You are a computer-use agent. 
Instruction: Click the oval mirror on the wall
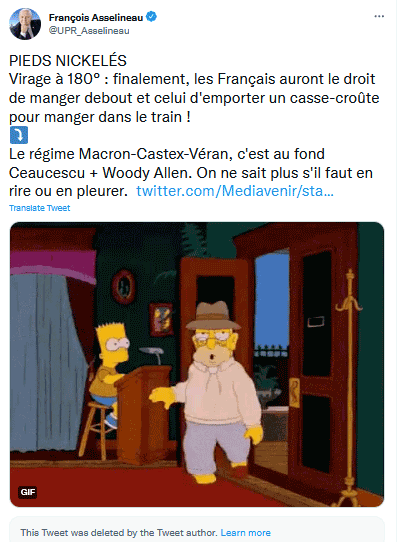123,287
